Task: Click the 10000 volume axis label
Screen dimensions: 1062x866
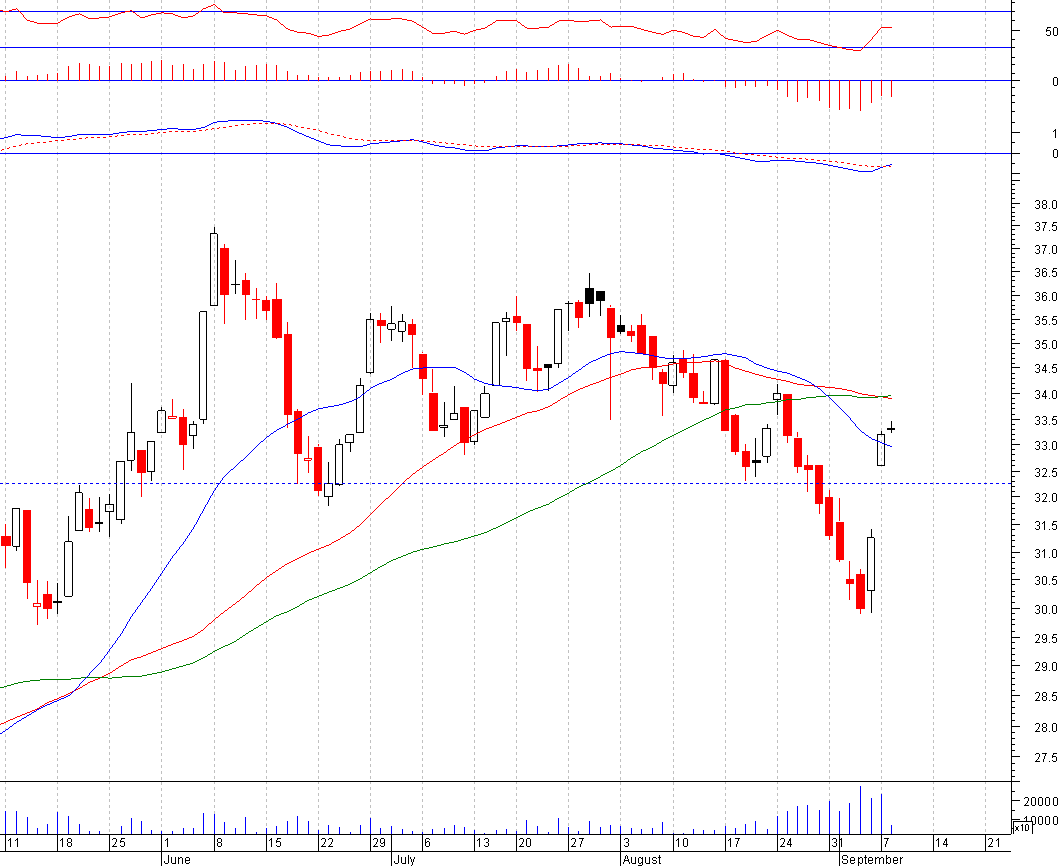Action: tap(1041, 821)
